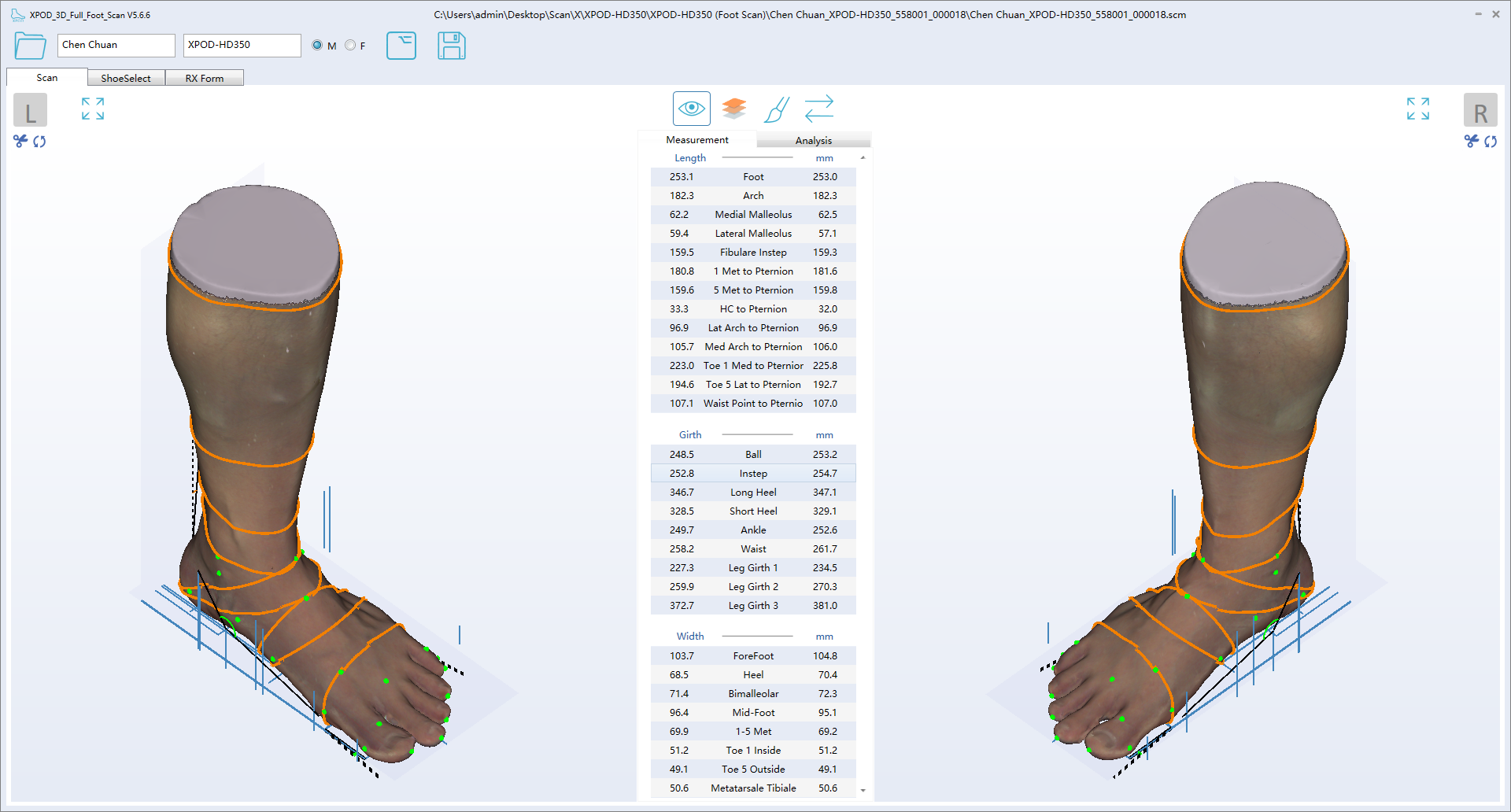Click the new document icon in toolbar
Viewport: 1511px width, 812px height.
401,46
